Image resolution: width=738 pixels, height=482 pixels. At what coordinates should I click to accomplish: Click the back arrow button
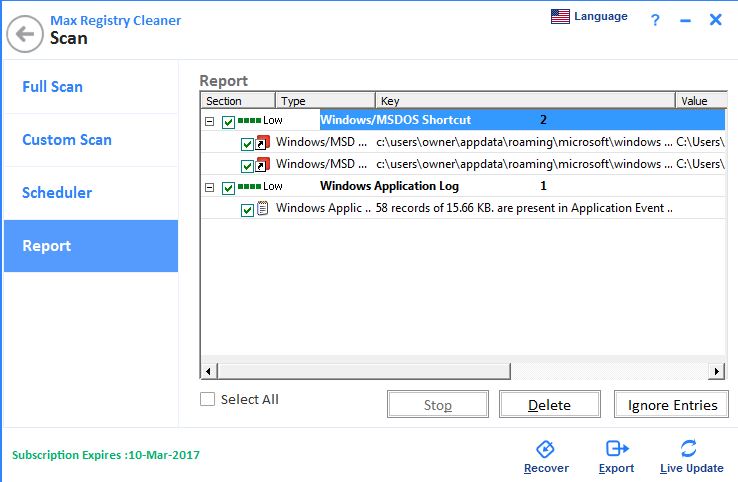click(x=25, y=34)
